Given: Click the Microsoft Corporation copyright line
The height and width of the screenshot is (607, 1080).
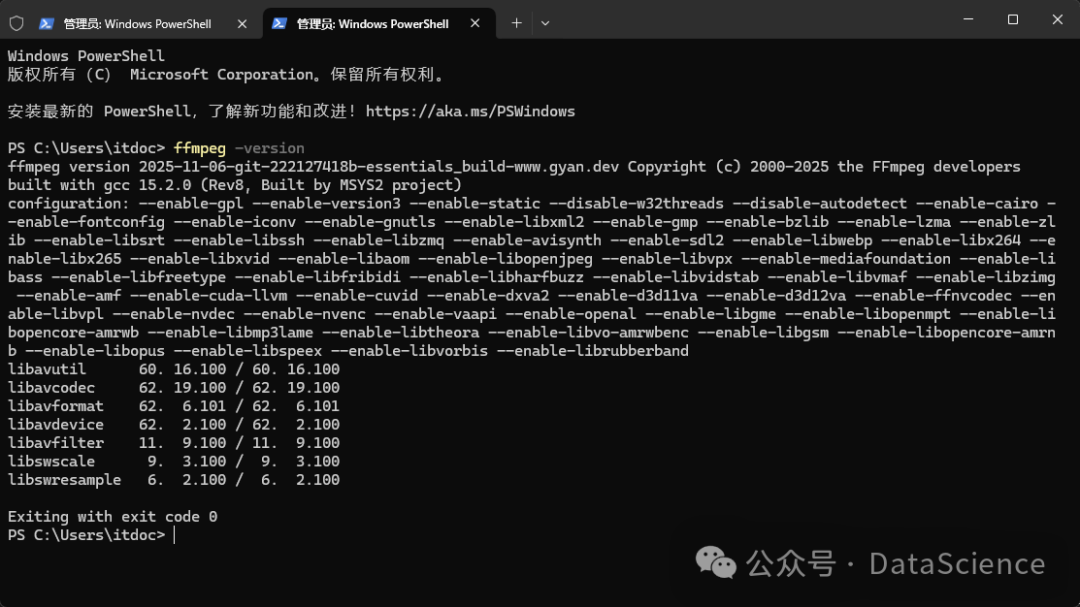Looking at the screenshot, I should click(x=226, y=74).
